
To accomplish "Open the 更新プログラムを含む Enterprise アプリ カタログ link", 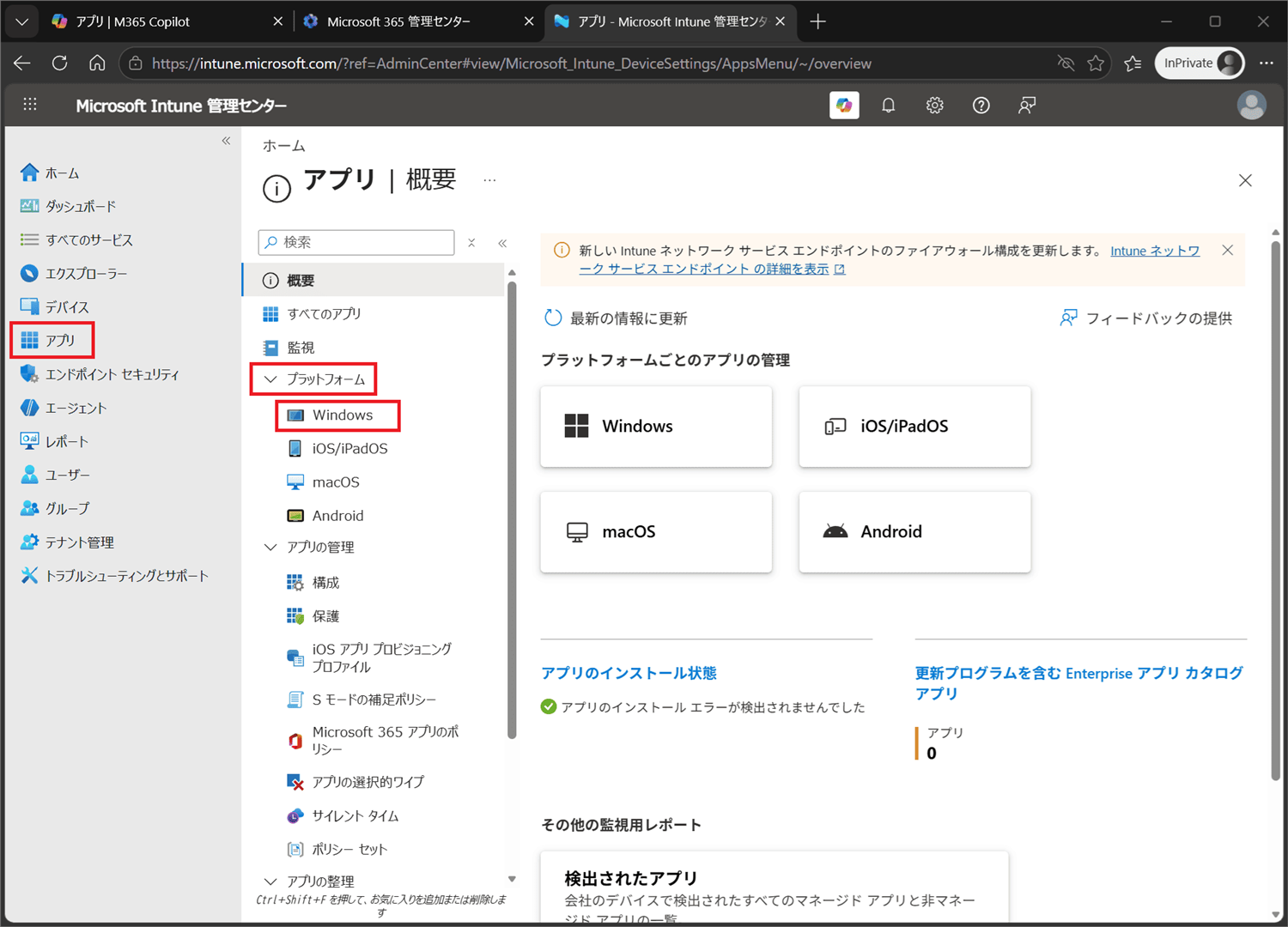I will click(x=1079, y=683).
